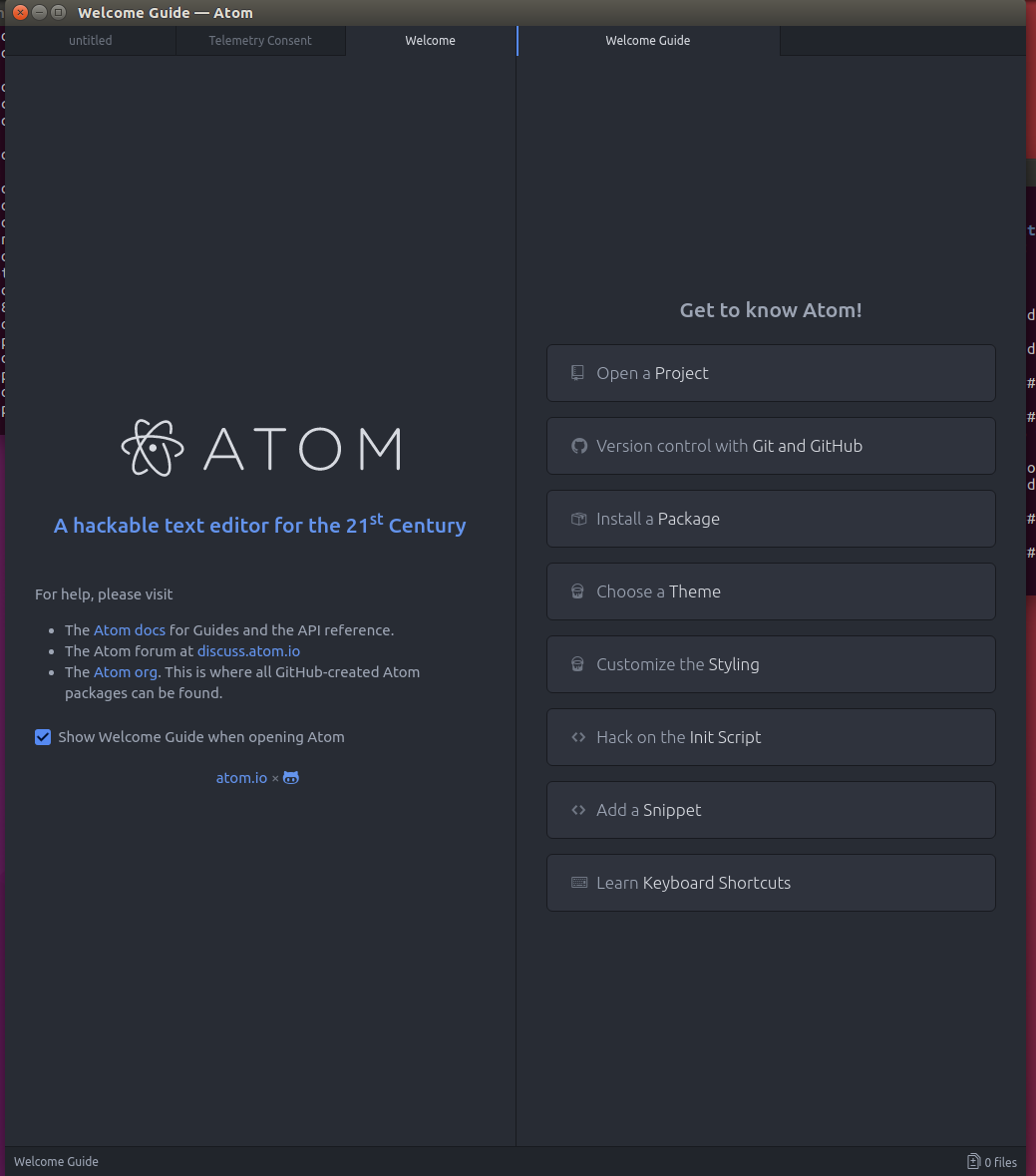Click the code brackets icon beside Add a Snippet

[578, 809]
